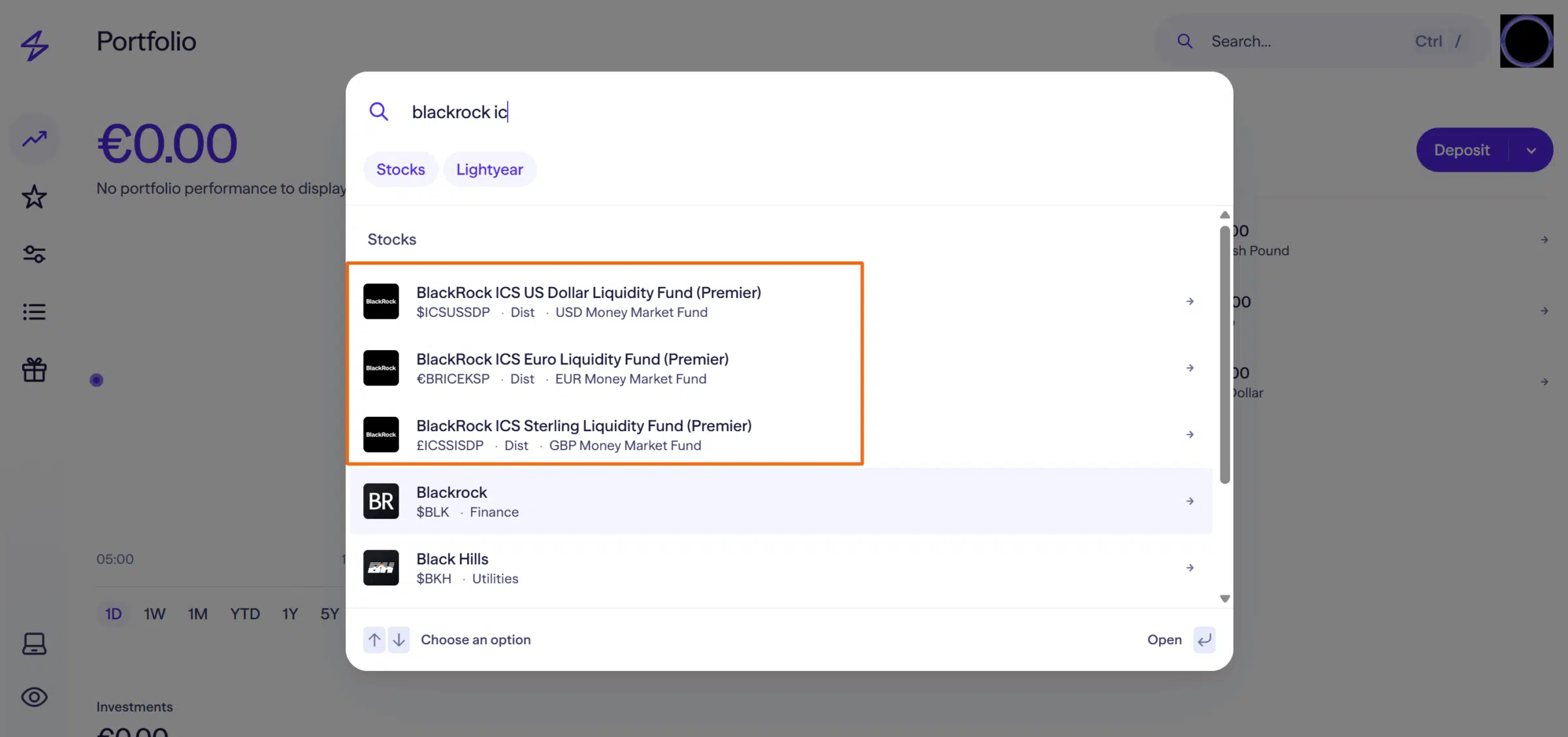Click the laptop icon in the sidebar

34,644
